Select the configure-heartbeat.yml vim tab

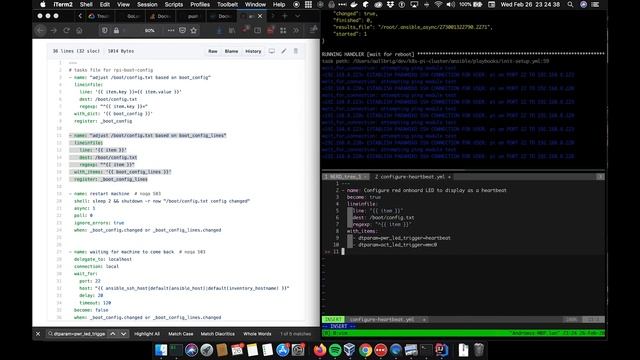click(x=412, y=177)
